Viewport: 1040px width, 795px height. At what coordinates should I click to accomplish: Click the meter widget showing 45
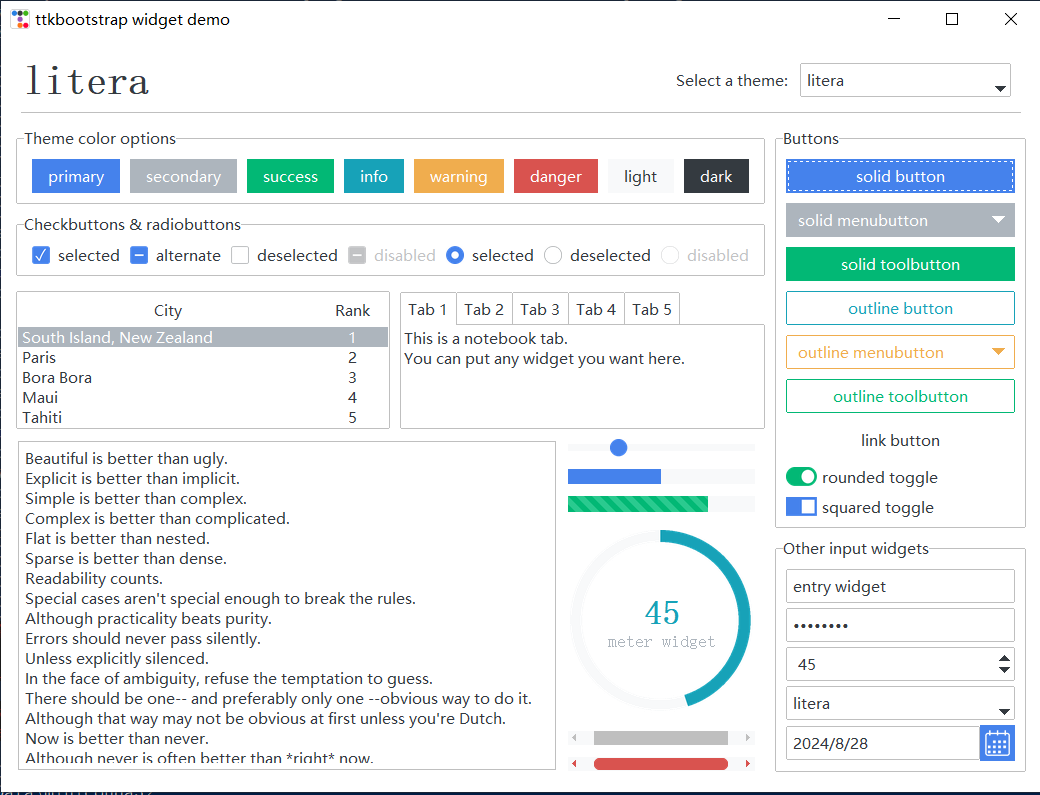click(x=661, y=619)
